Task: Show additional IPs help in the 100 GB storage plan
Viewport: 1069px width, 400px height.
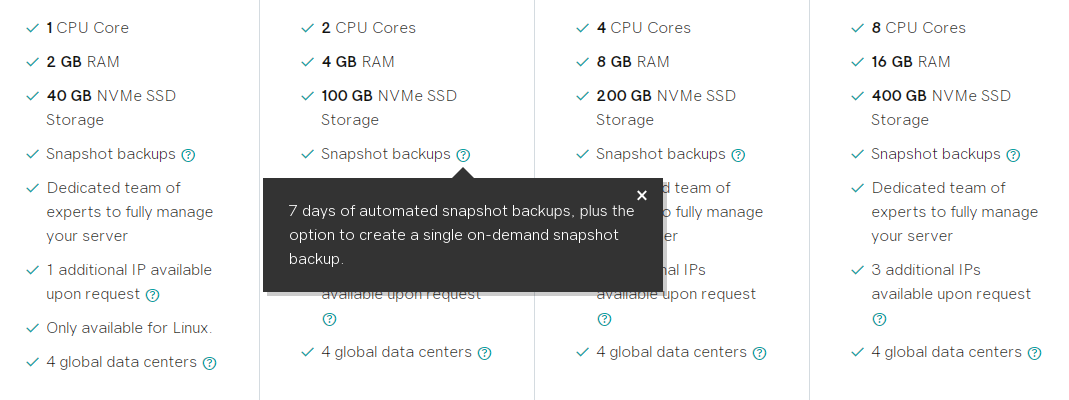Action: [329, 319]
